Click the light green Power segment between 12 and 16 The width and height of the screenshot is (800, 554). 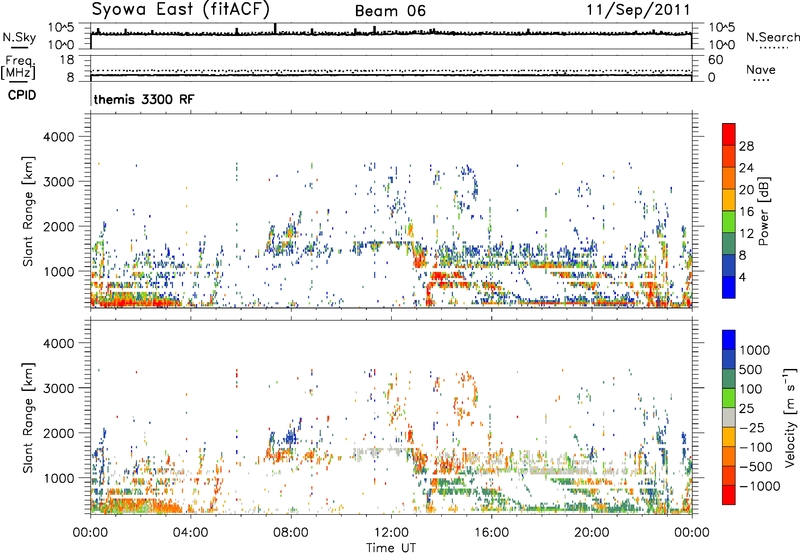729,222
